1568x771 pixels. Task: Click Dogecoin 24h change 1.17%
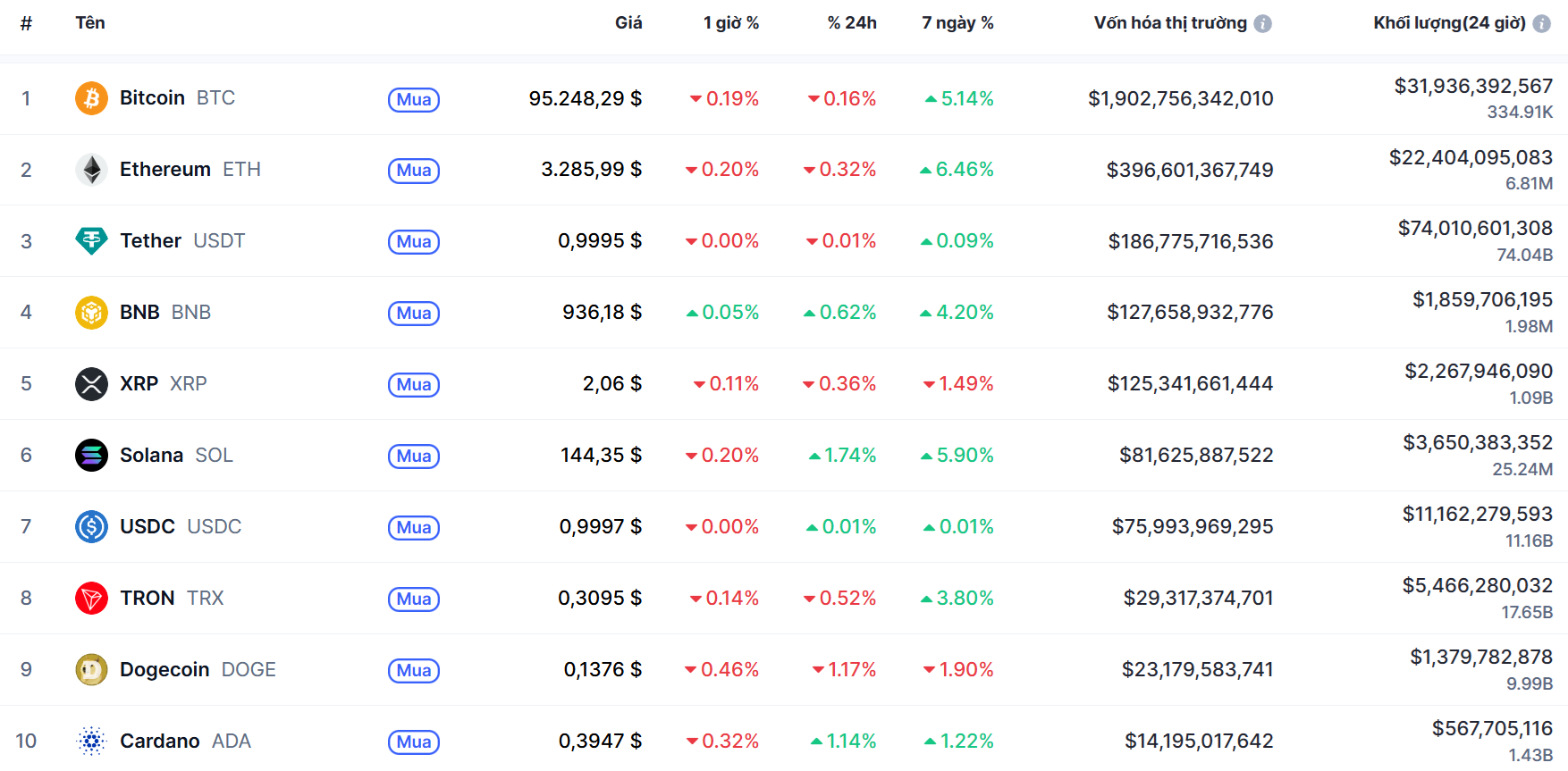[x=844, y=670]
